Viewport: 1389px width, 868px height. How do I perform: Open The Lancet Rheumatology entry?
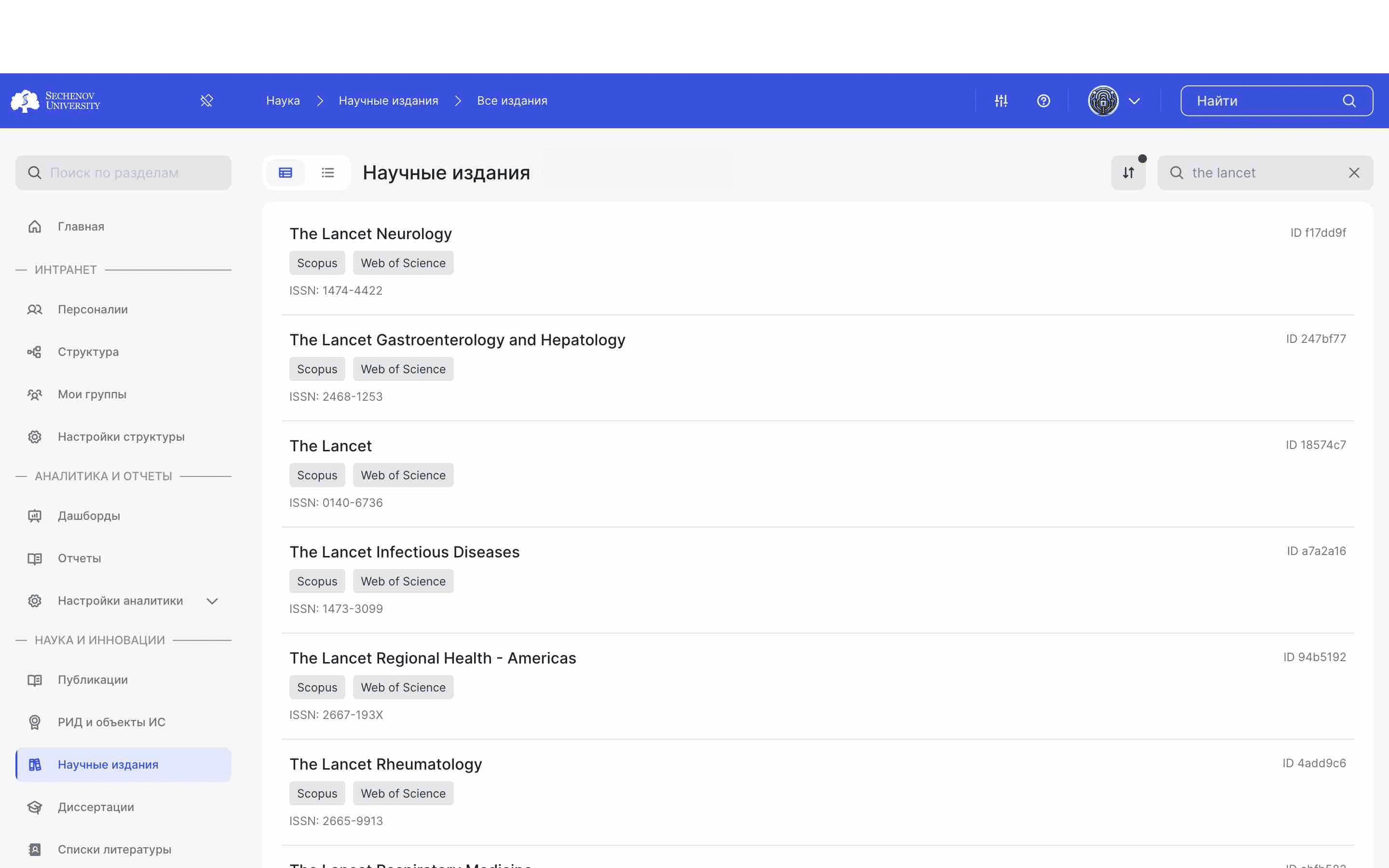coord(385,765)
